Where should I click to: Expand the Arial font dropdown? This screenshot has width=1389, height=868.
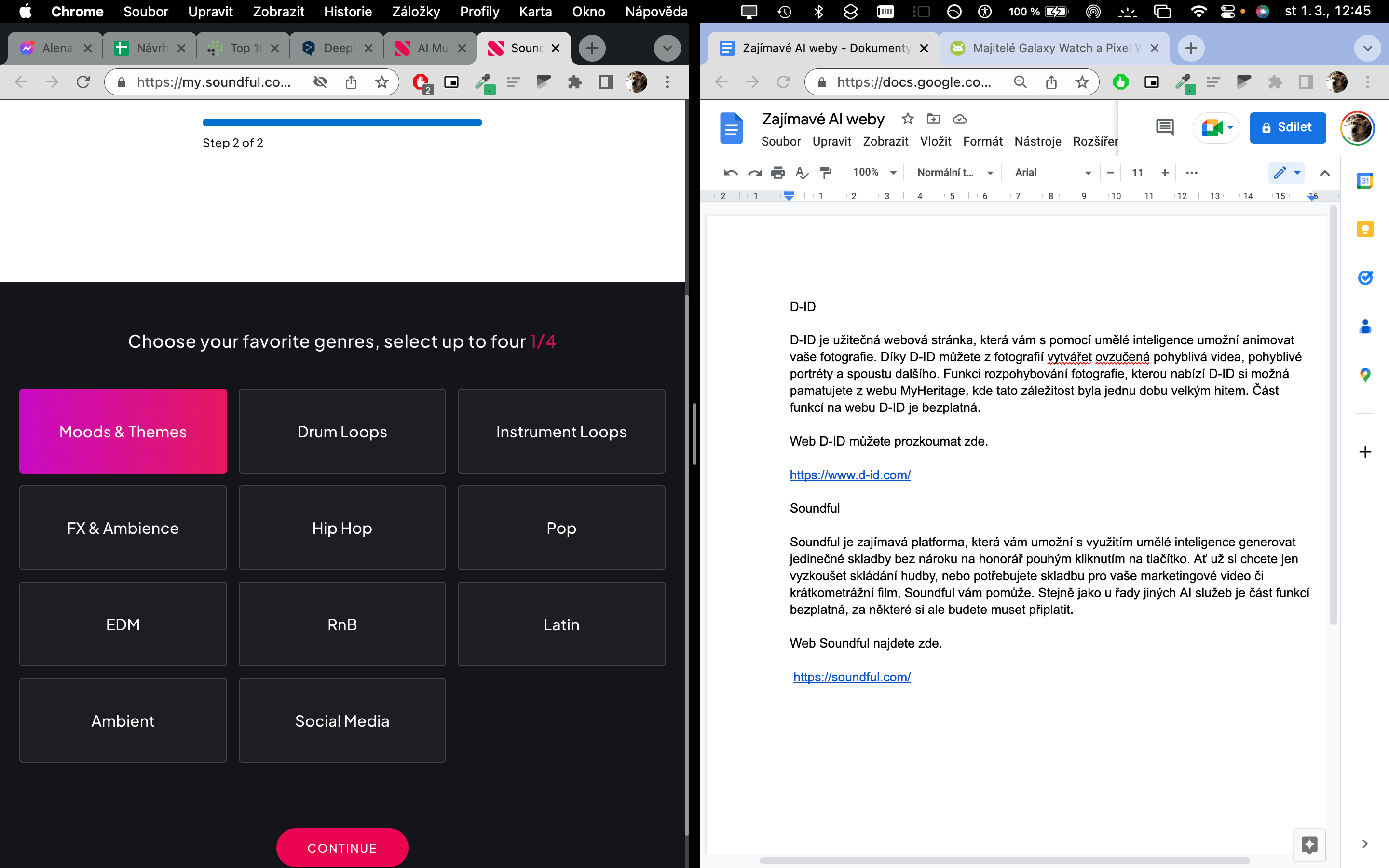[1052, 173]
